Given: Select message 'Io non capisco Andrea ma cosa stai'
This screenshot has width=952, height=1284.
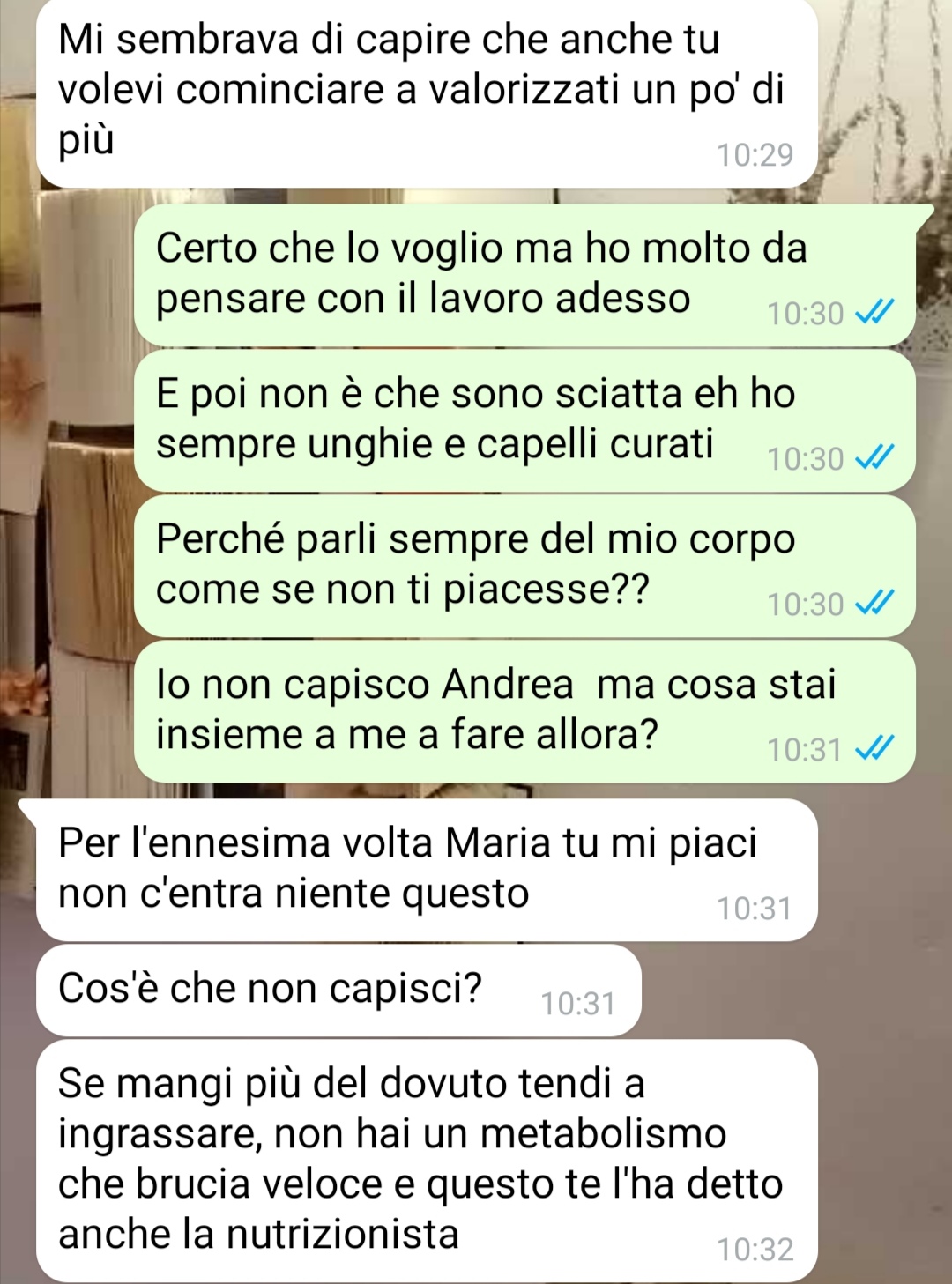Looking at the screenshot, I should tap(525, 711).
